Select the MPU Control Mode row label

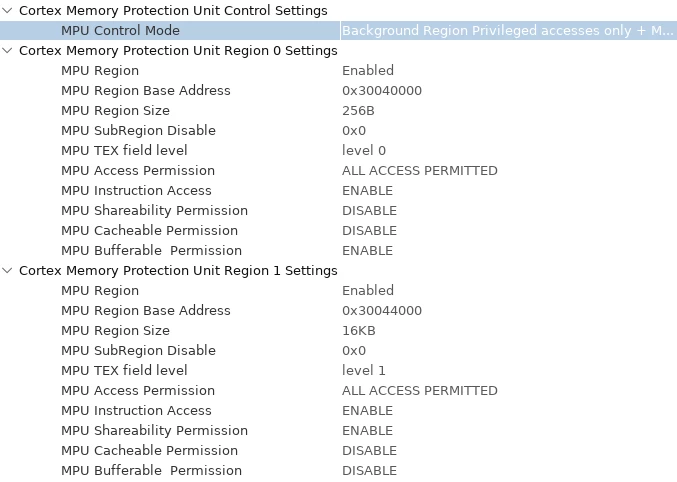(x=120, y=31)
